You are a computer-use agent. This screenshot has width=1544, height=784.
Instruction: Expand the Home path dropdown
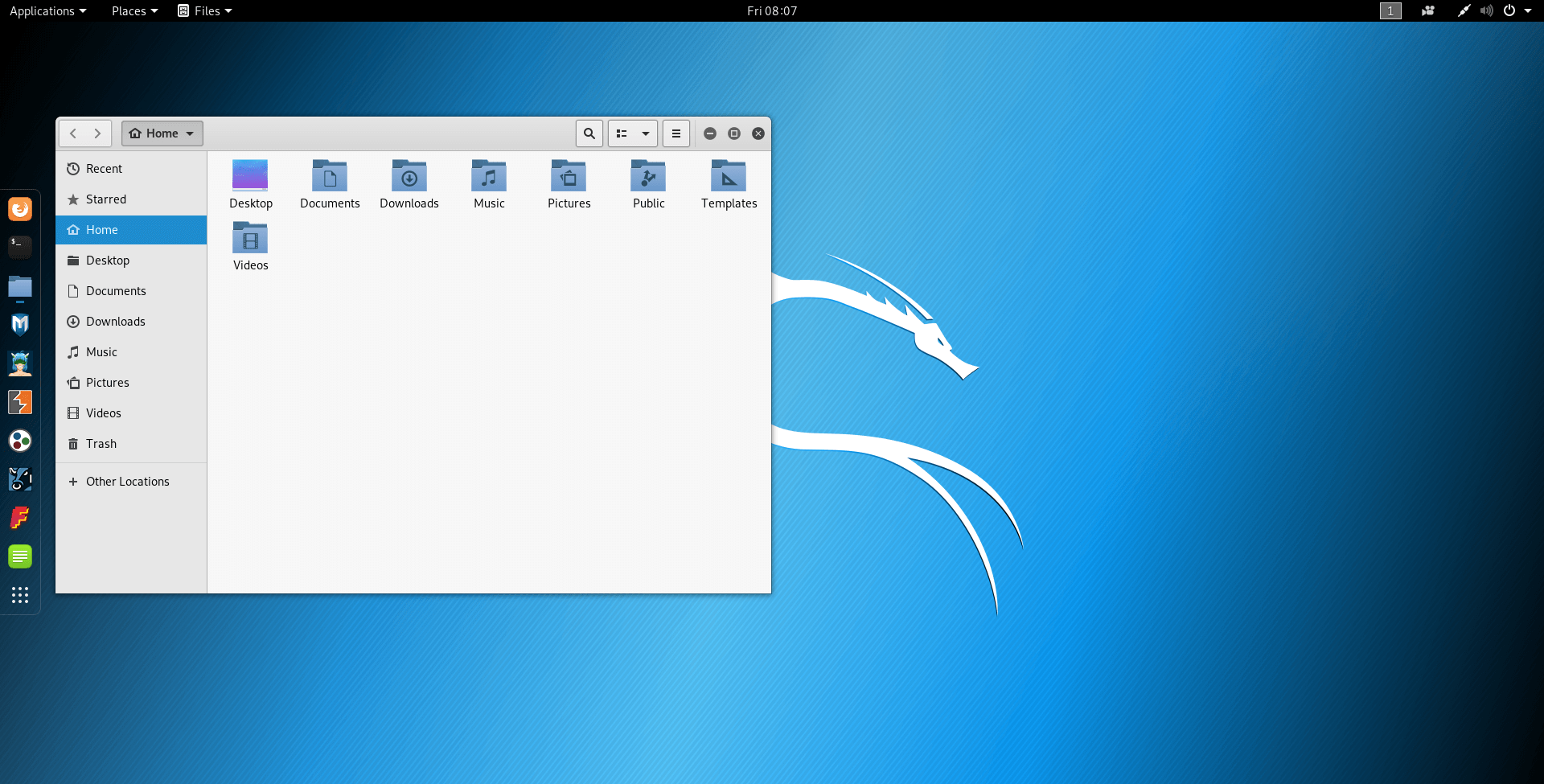pyautogui.click(x=162, y=133)
